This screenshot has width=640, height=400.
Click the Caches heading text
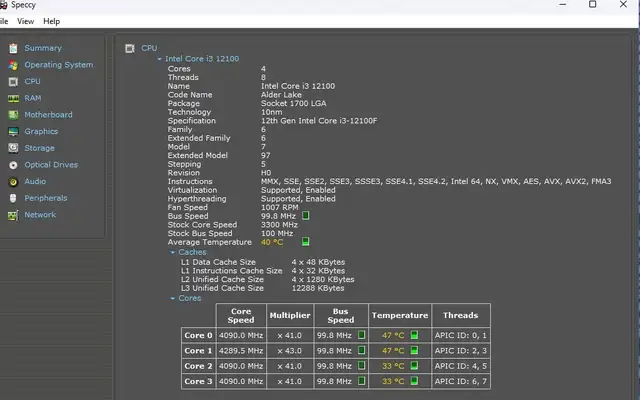(192, 252)
